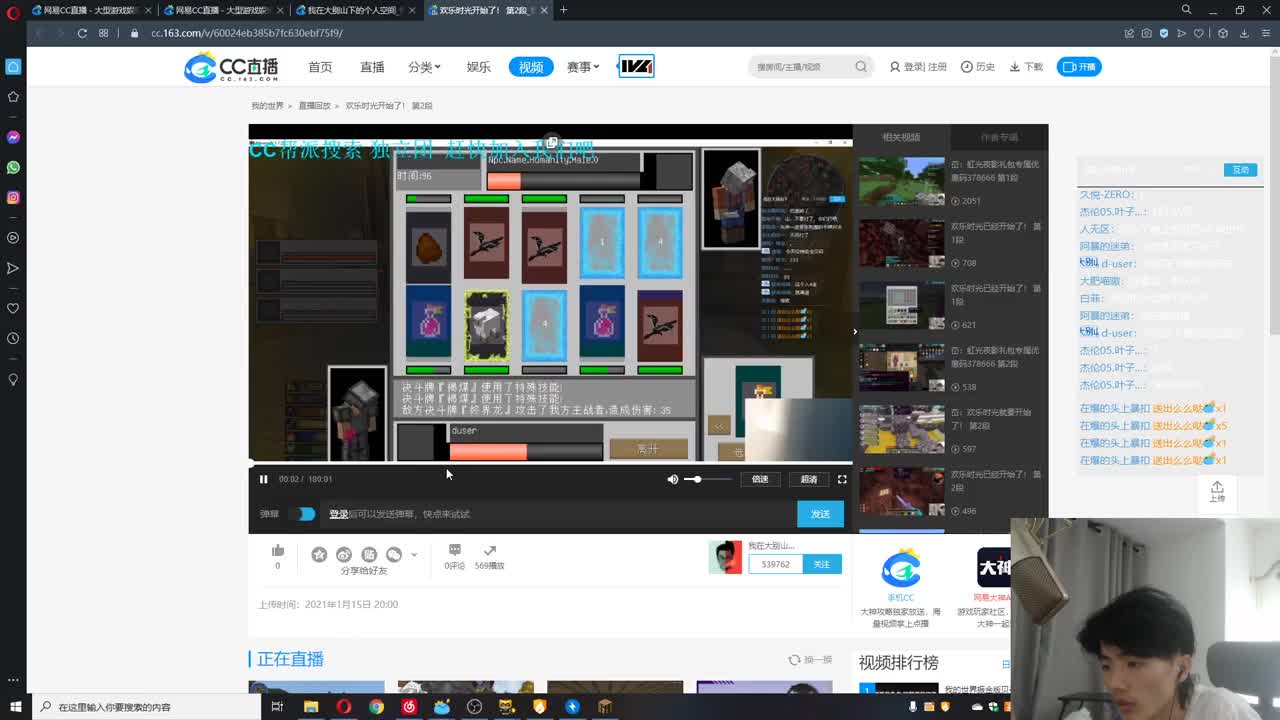
Task: Click 换一换 refresh live list
Action: [810, 660]
